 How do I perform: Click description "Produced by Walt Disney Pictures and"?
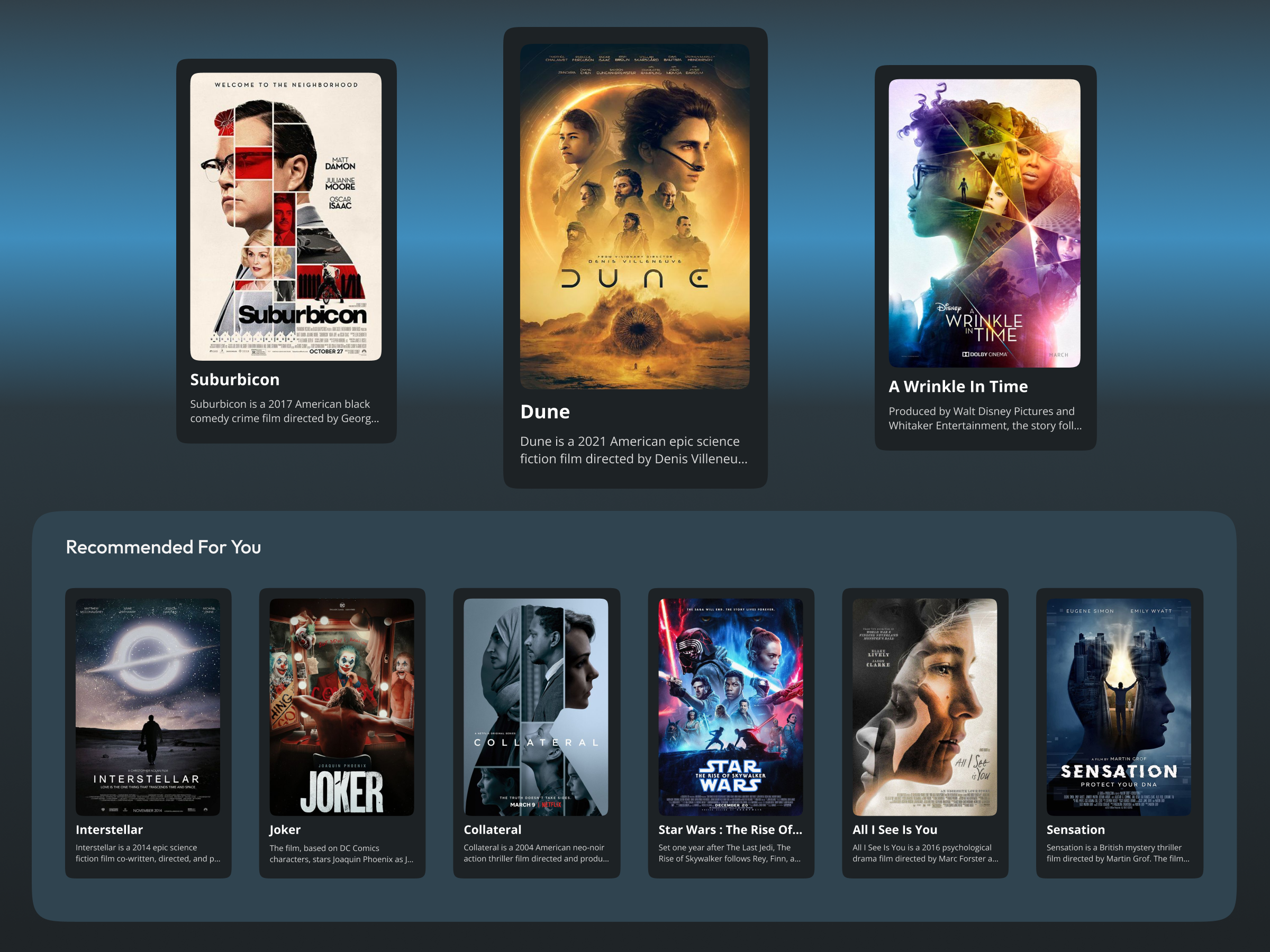(x=981, y=411)
